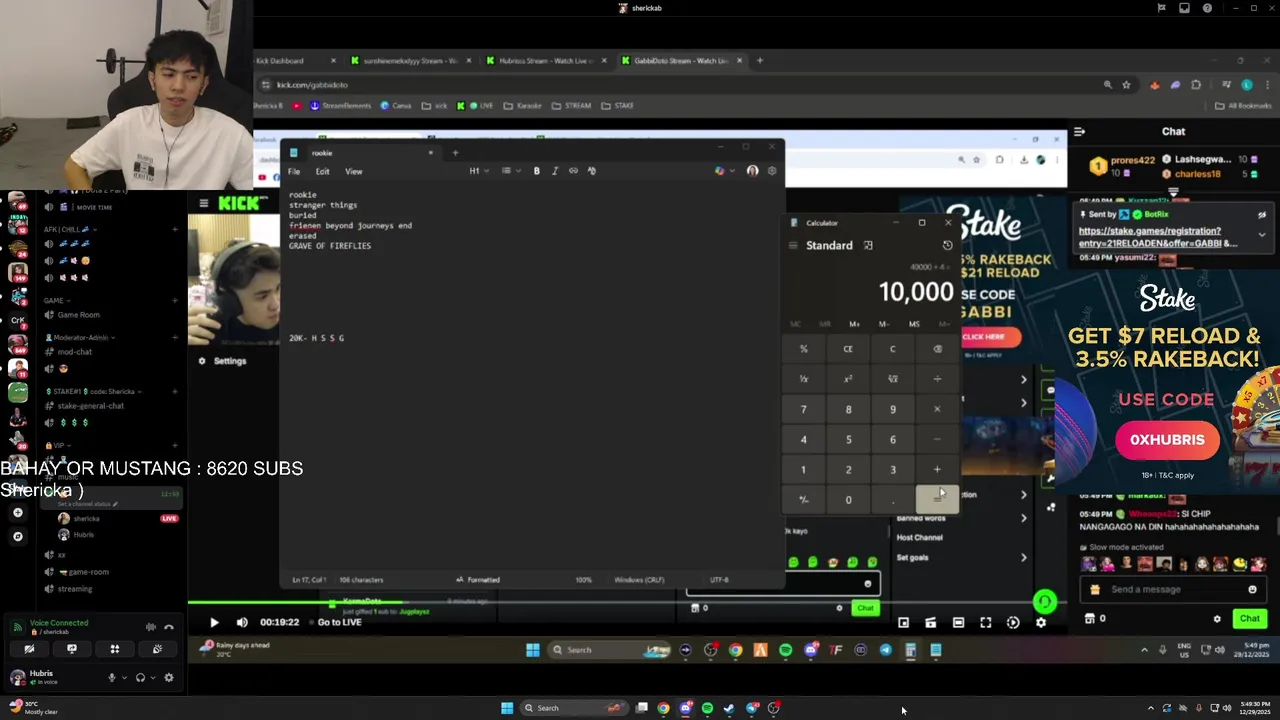Screen dimensions: 1280x720
Task: Collapse the Moderator-Admin category in Discord
Action: pyautogui.click(x=80, y=338)
